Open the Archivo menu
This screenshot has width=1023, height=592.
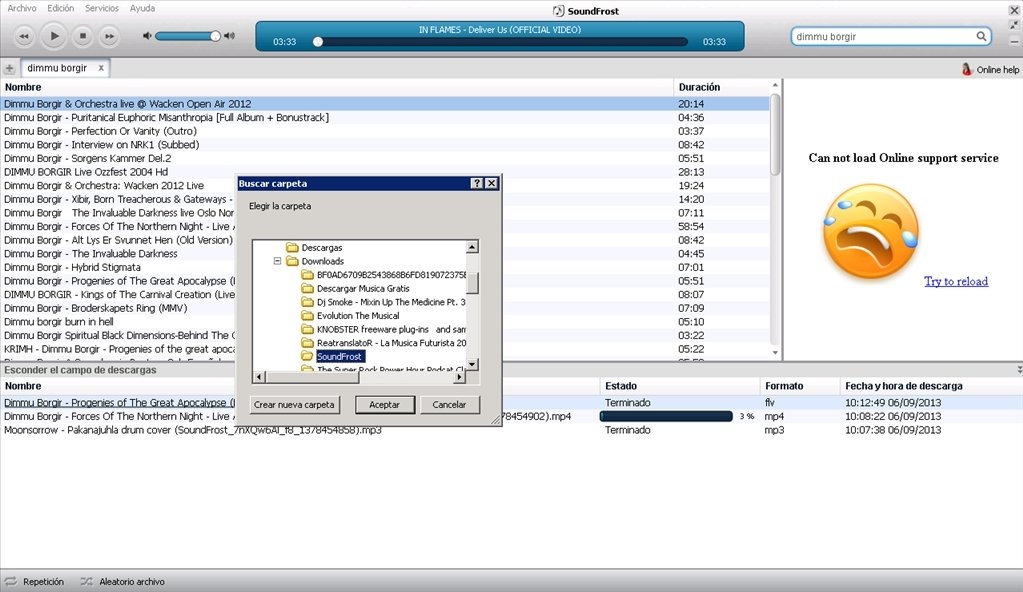coord(22,8)
